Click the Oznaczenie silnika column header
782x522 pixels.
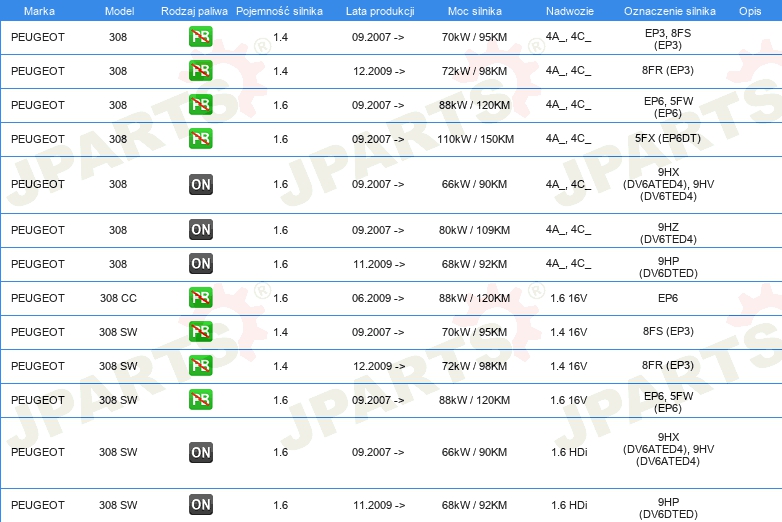pos(669,11)
